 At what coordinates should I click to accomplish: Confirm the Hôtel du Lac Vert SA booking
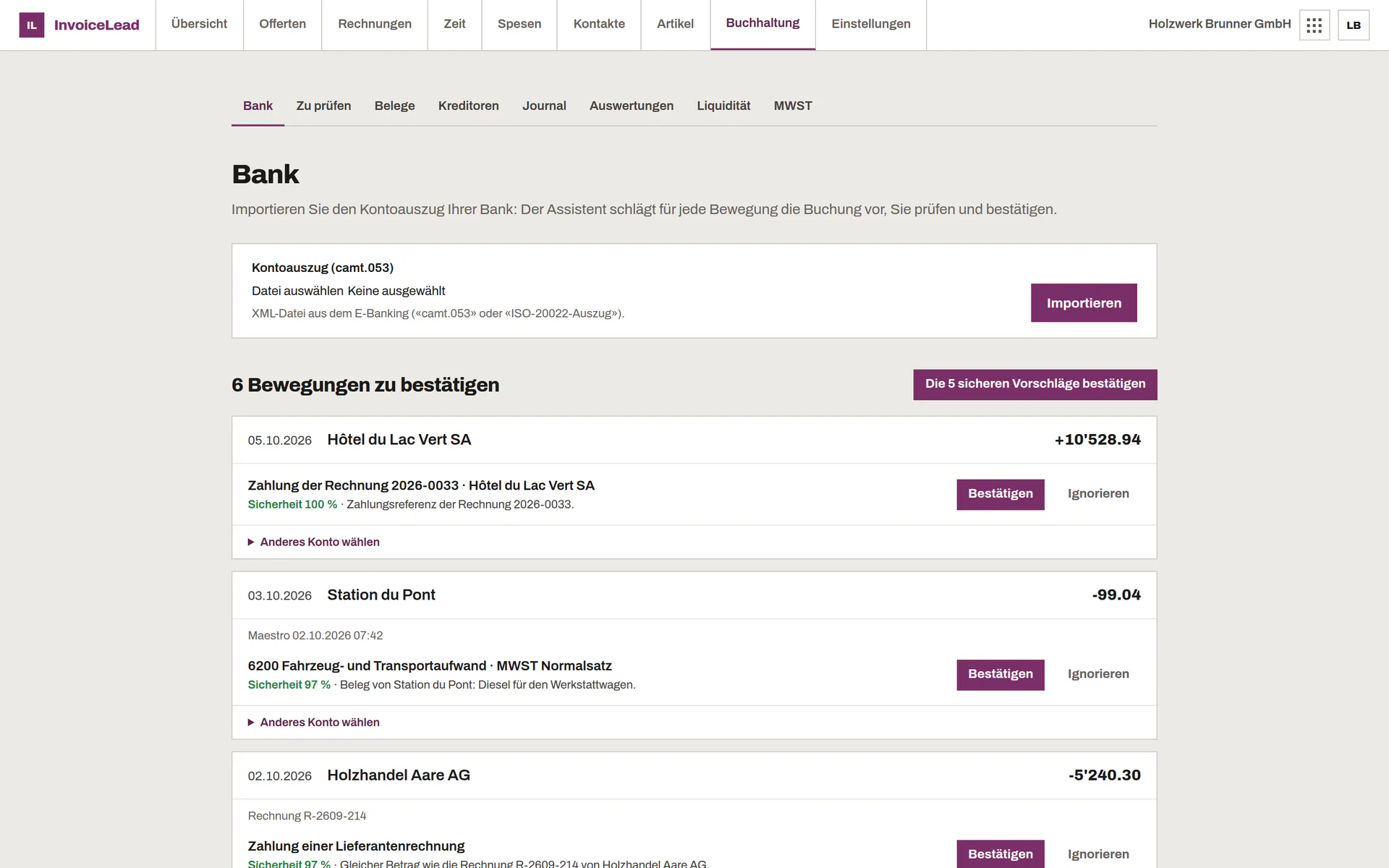coord(1000,494)
